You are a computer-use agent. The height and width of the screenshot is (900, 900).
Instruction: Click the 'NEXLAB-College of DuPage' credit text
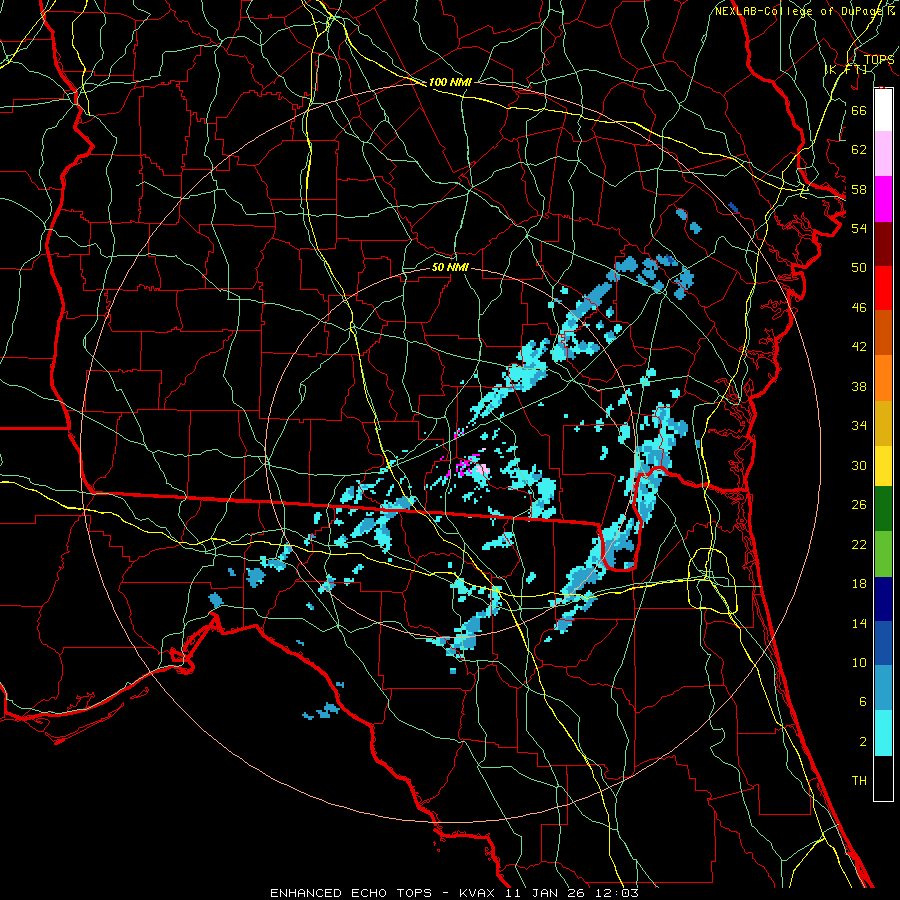point(800,11)
